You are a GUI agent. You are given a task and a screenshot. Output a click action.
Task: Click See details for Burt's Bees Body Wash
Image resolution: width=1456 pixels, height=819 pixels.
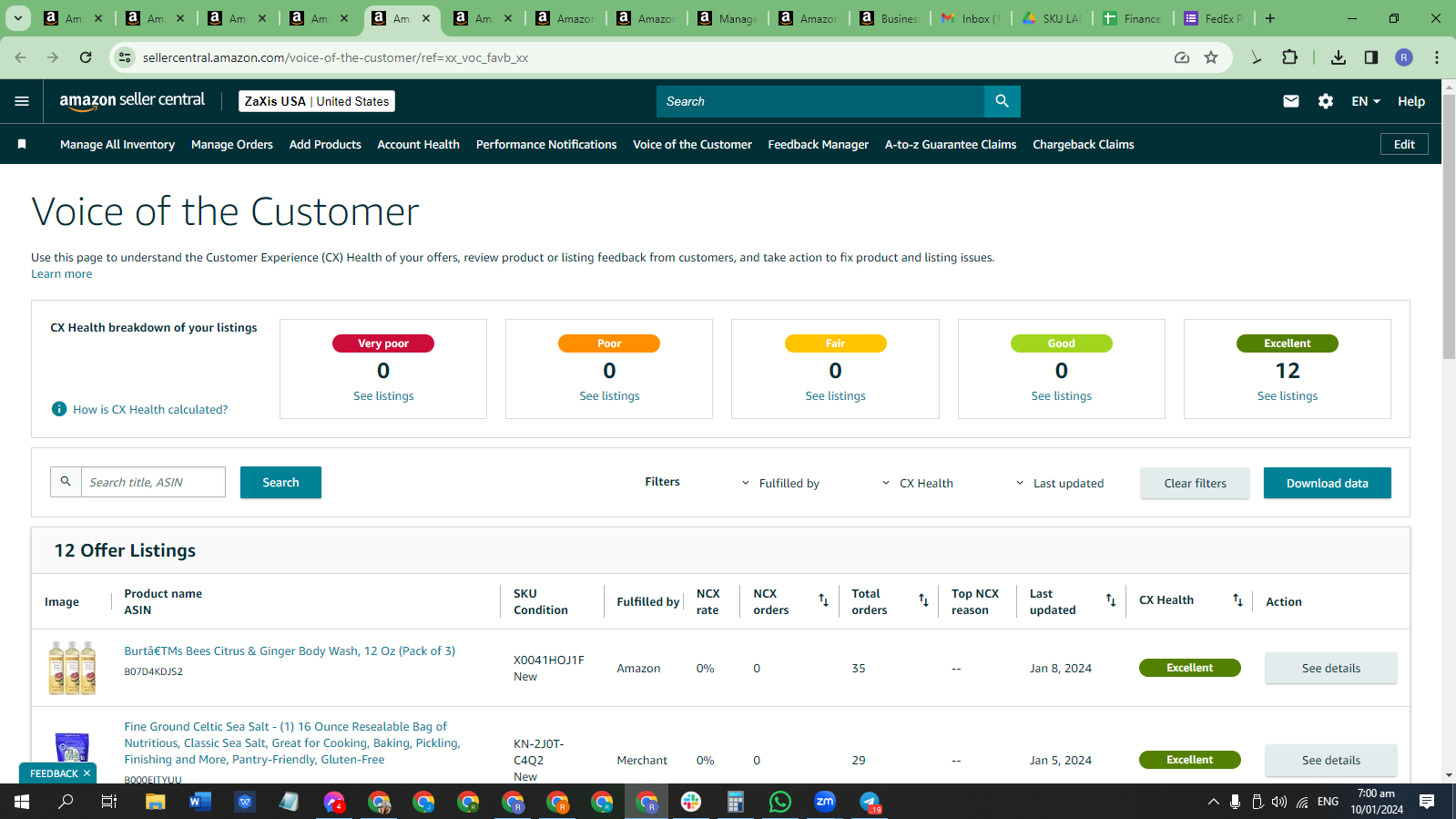coord(1330,668)
